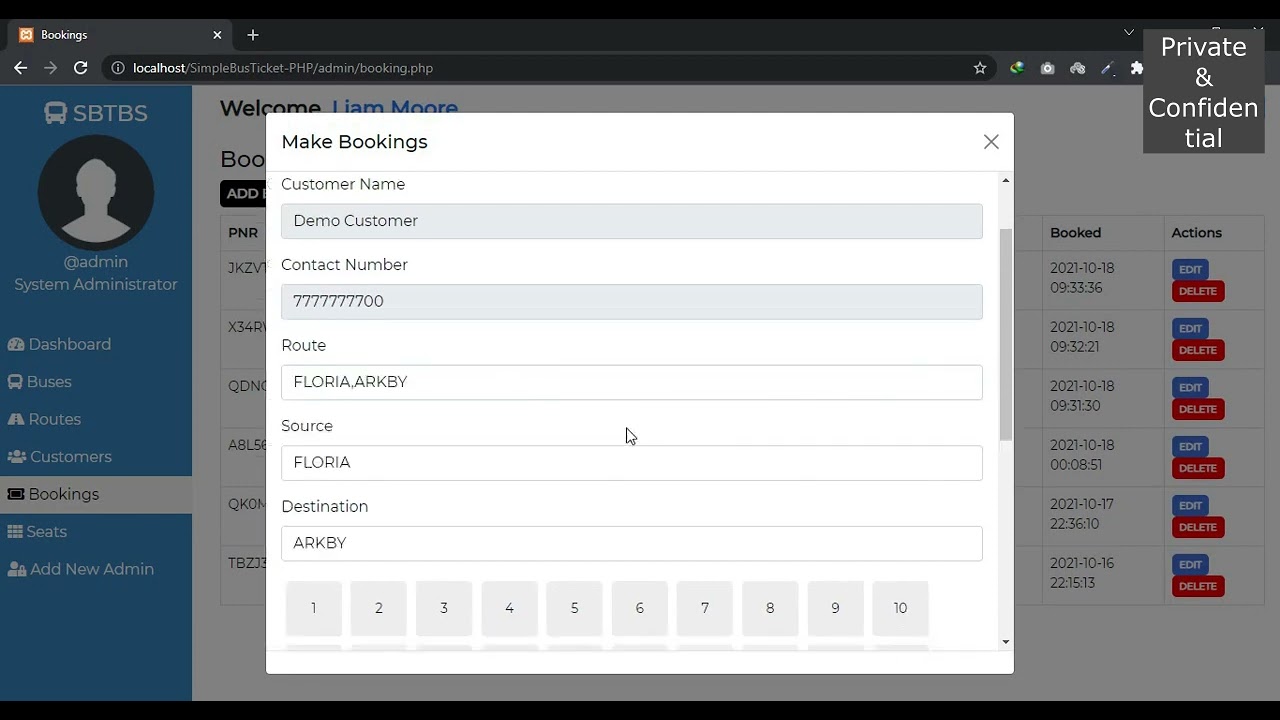Click the Route input field
The width and height of the screenshot is (1280, 720).
(x=632, y=382)
